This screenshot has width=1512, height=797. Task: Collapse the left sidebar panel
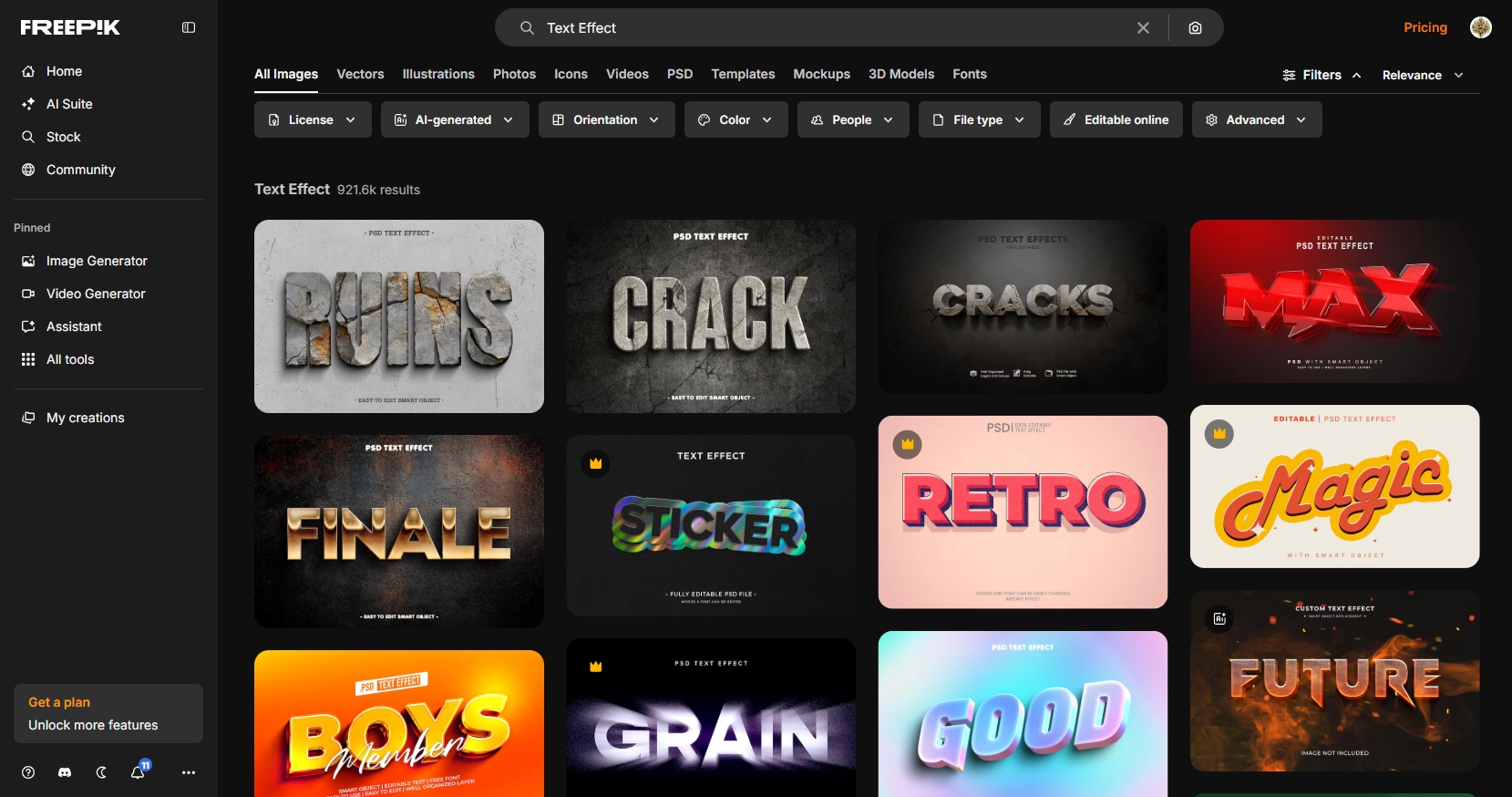189,27
